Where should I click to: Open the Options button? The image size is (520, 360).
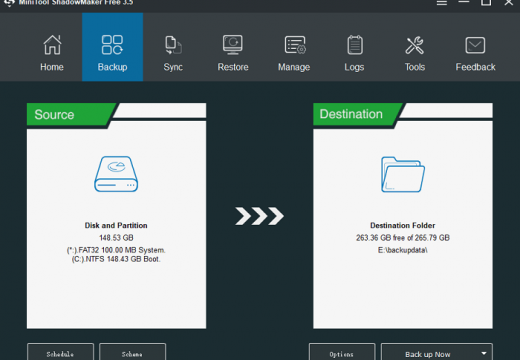(x=342, y=352)
